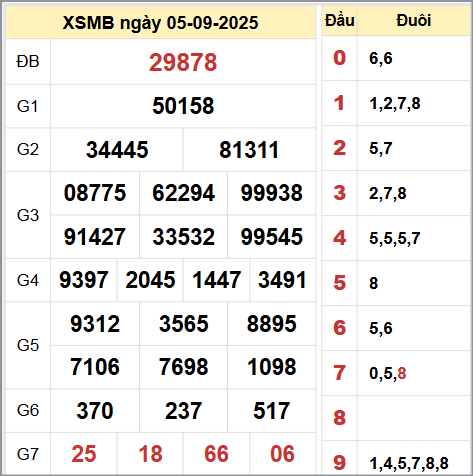Click head digit 9 in Đầu column

339,463
